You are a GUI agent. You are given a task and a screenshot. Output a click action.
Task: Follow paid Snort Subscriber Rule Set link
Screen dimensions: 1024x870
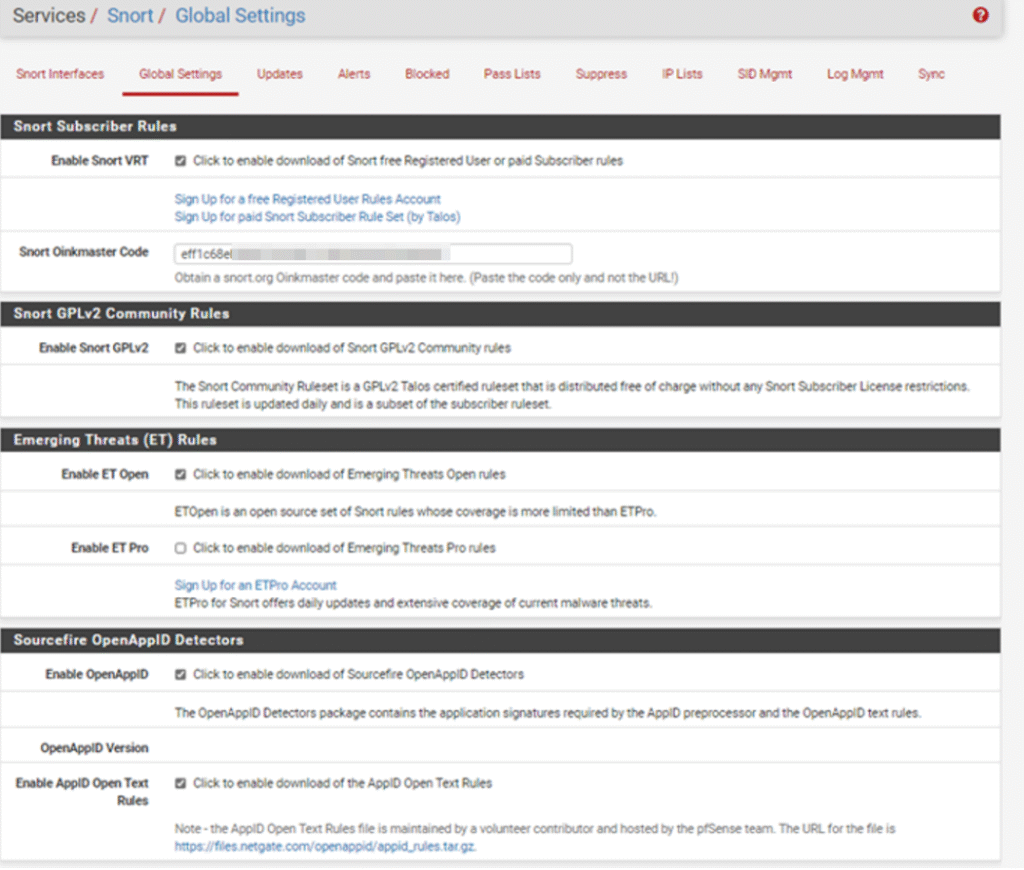pos(317,216)
